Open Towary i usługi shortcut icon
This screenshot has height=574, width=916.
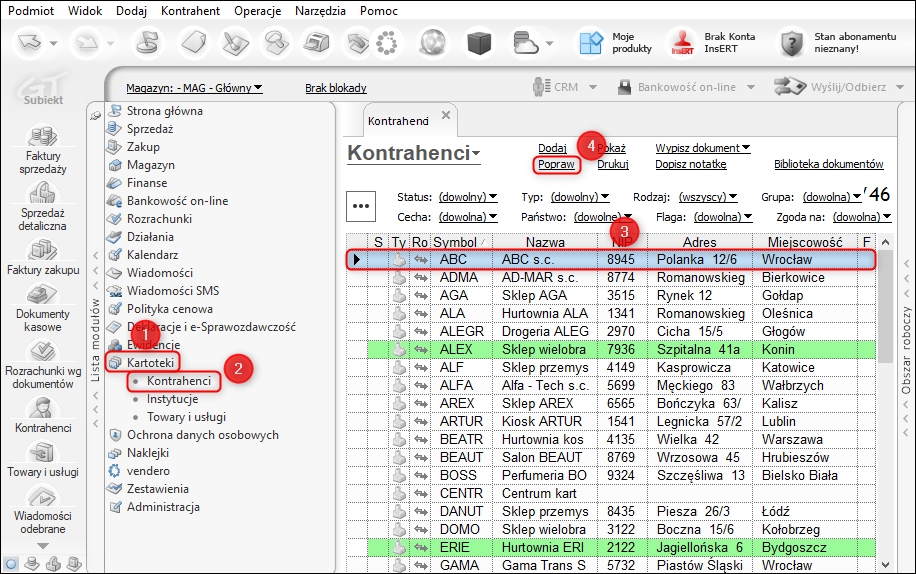(x=40, y=451)
